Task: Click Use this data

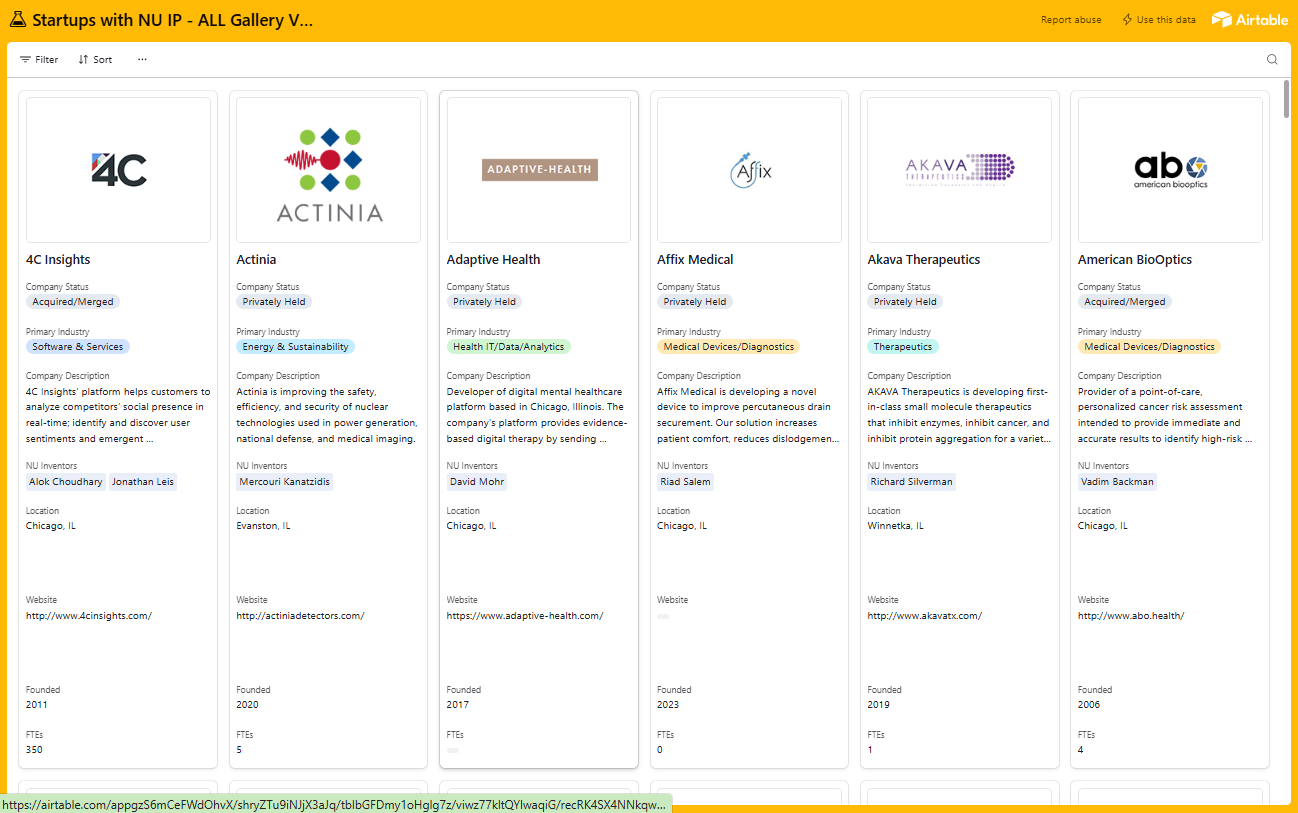Action: point(1158,20)
